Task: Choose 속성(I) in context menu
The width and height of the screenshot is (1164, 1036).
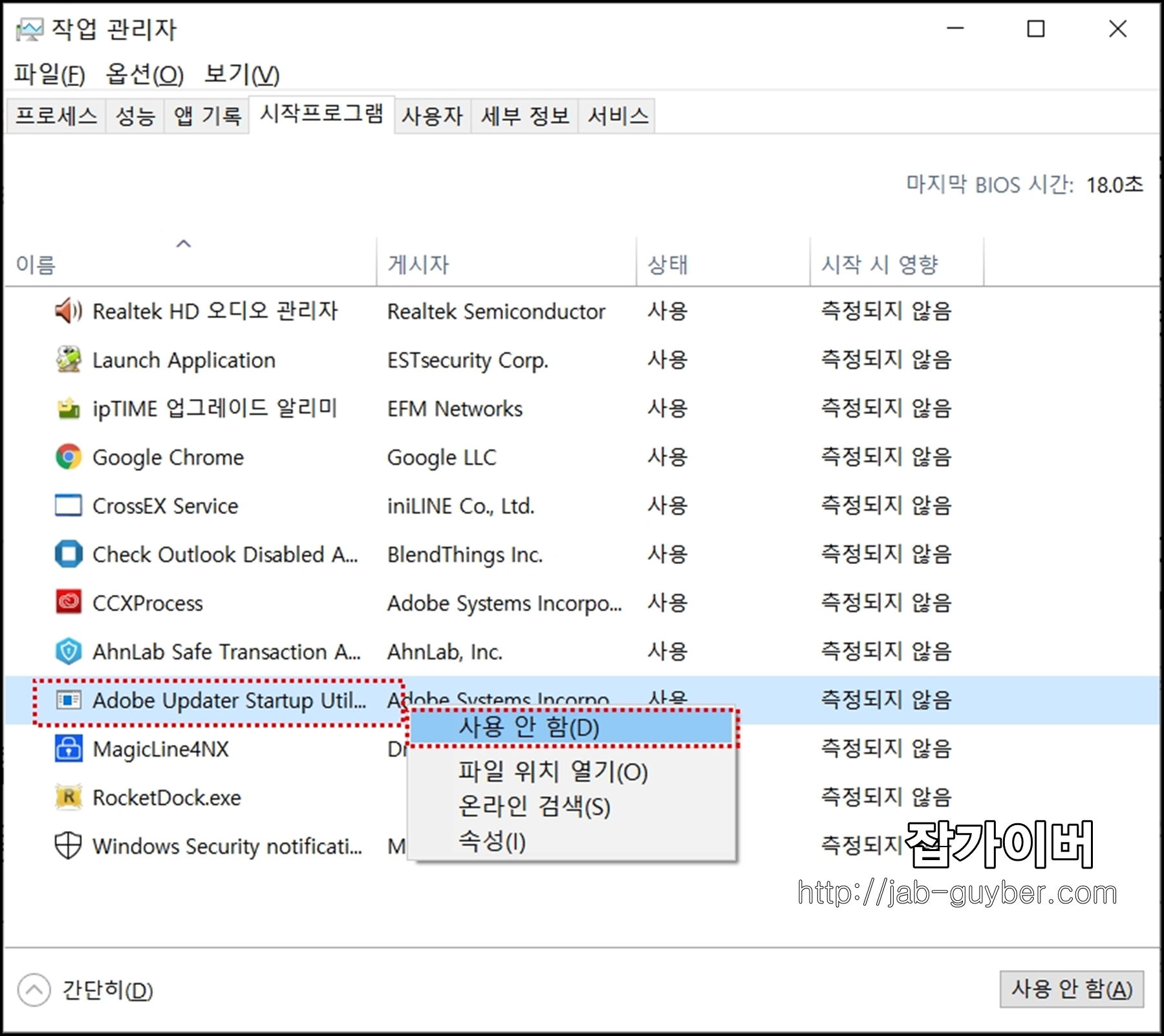Action: pyautogui.click(x=573, y=841)
